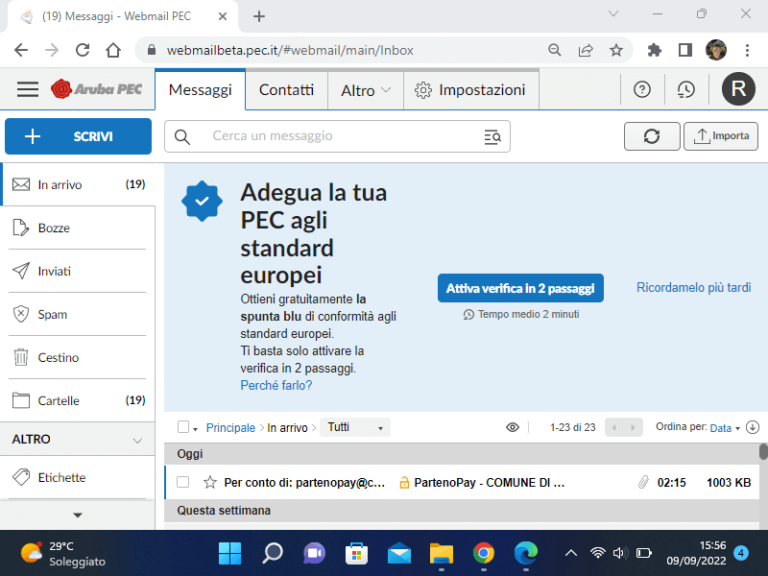Open the recent activity clock icon
Viewport: 768px width, 576px height.
[x=686, y=90]
